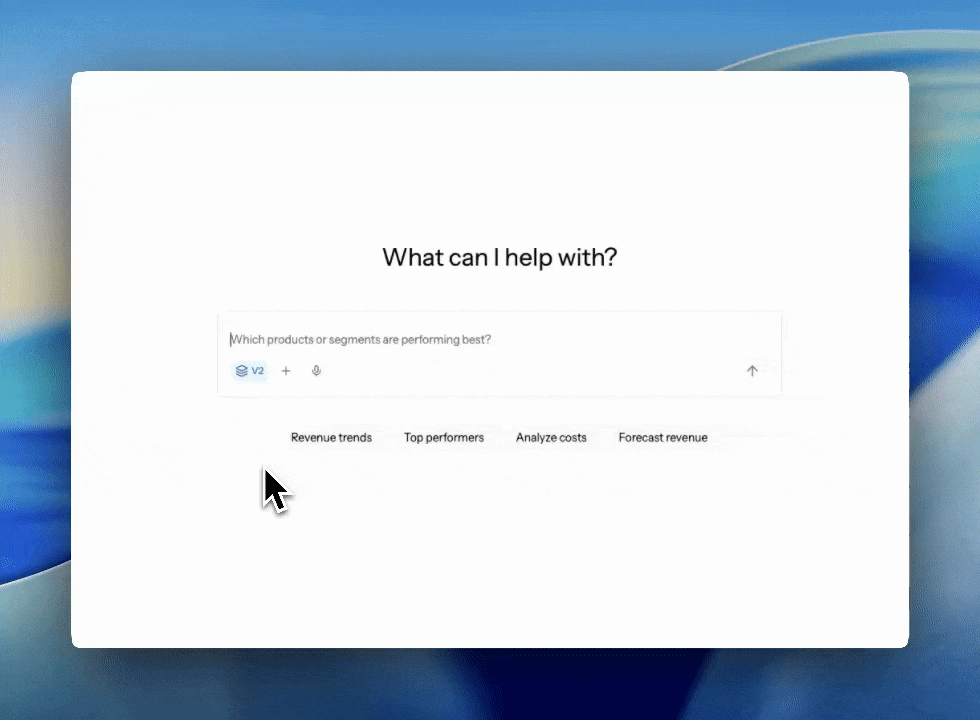
Task: Activate the microphone for voice input
Action: [316, 370]
